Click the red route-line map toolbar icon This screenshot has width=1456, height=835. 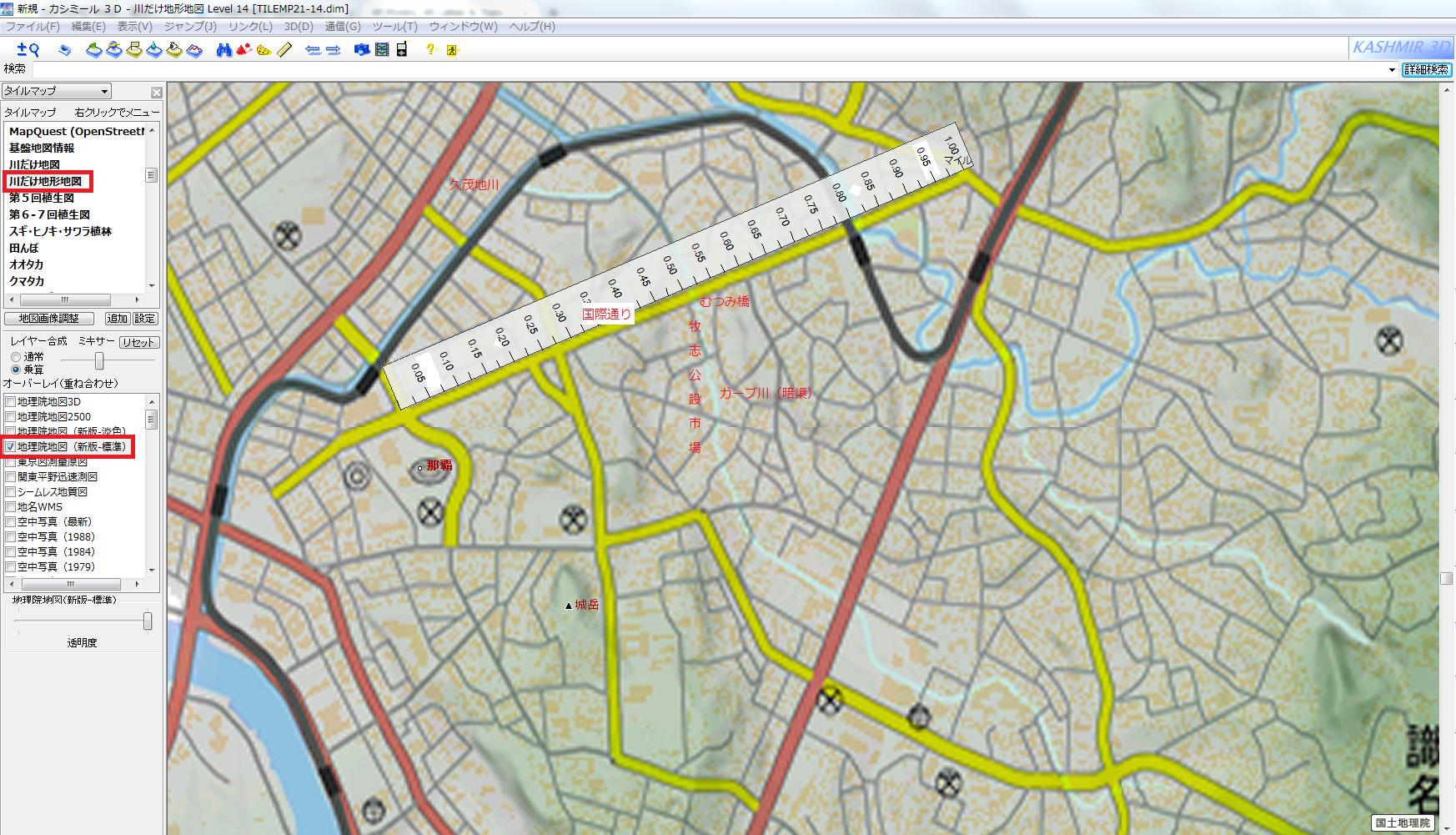tap(194, 50)
